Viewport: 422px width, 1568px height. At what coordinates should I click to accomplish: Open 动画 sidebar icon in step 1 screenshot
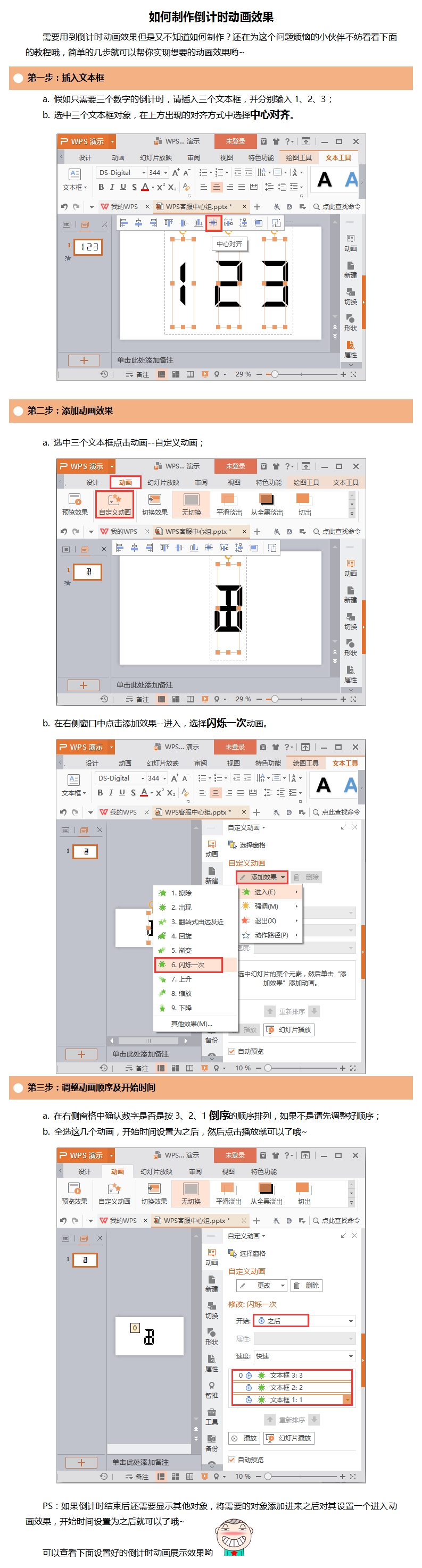point(350,243)
